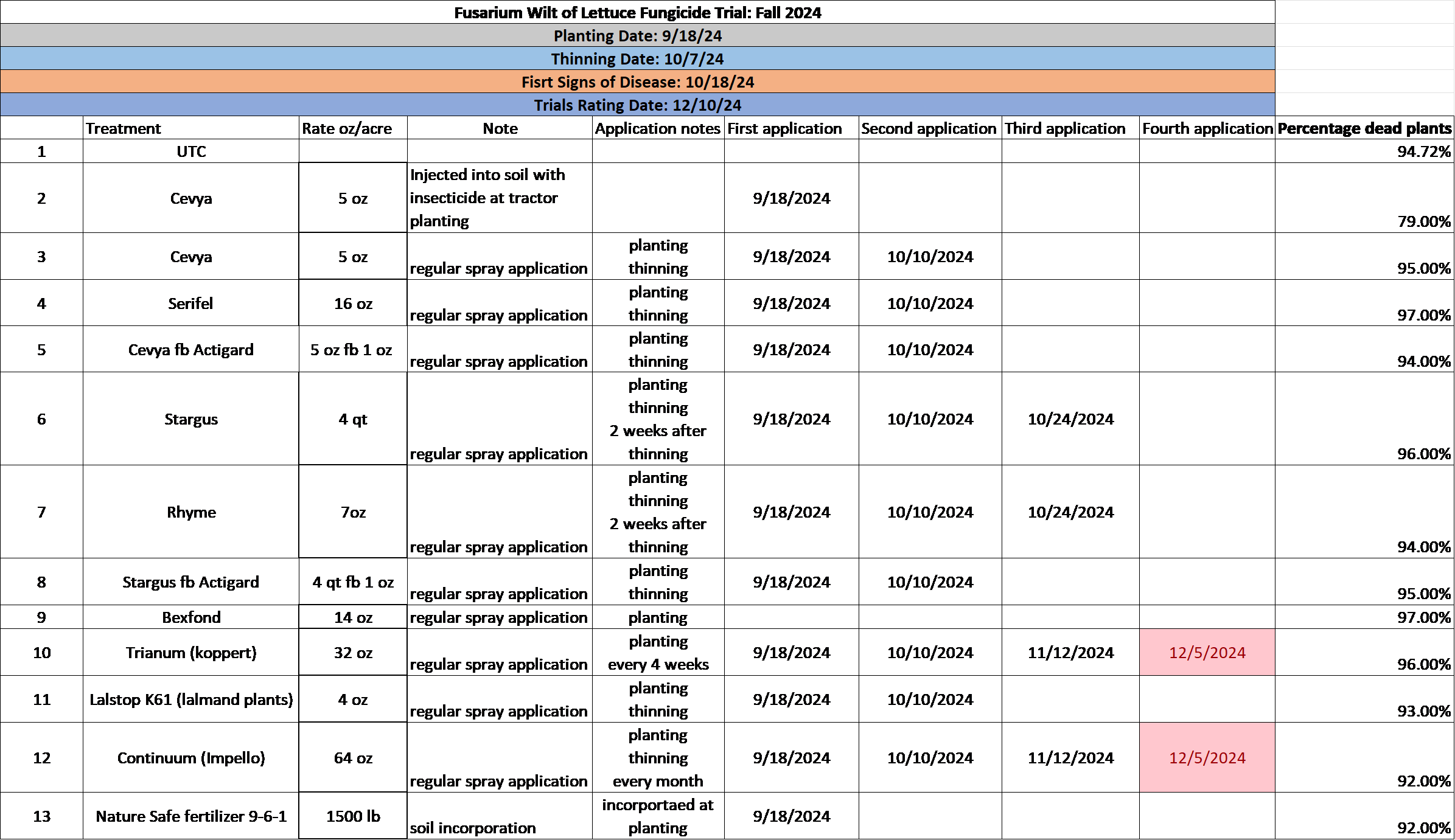Select the 'Continuum (Impello)' cell
The image size is (1455, 840).
tap(191, 757)
